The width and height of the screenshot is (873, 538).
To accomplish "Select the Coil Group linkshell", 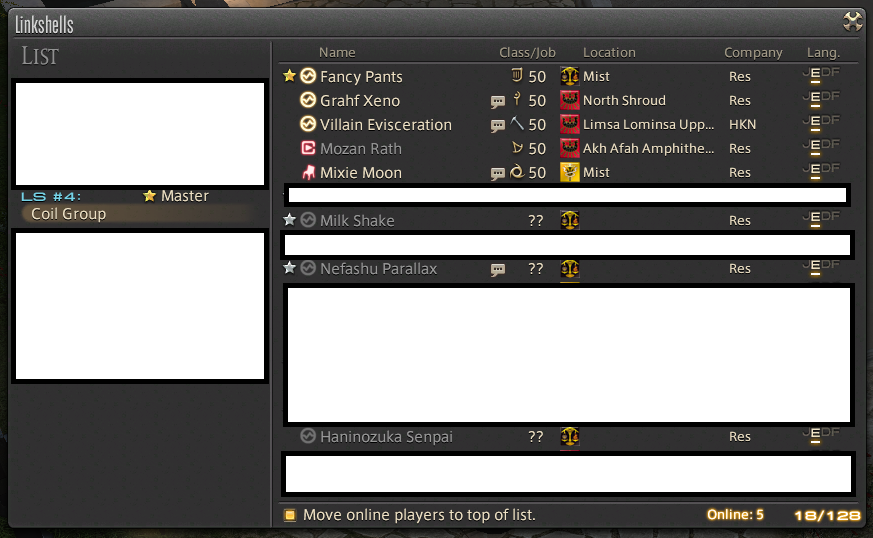I will [x=139, y=214].
